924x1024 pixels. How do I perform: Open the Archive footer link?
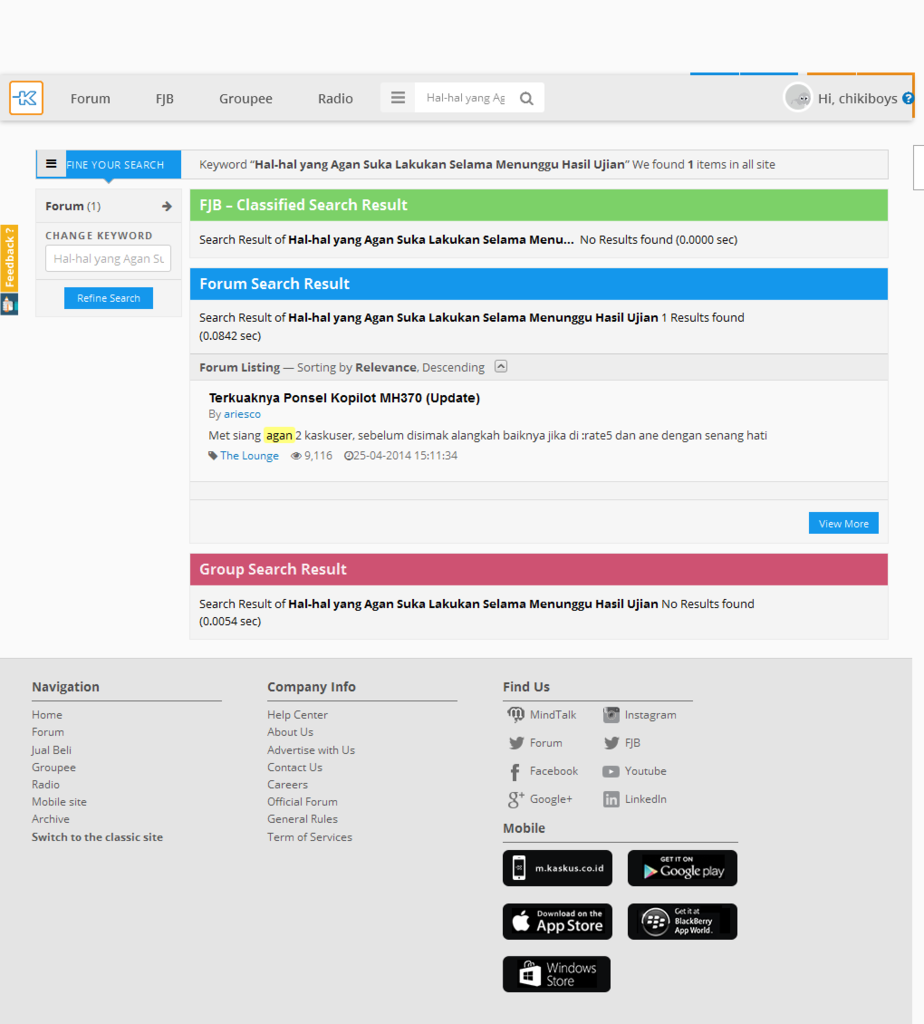tap(50, 819)
